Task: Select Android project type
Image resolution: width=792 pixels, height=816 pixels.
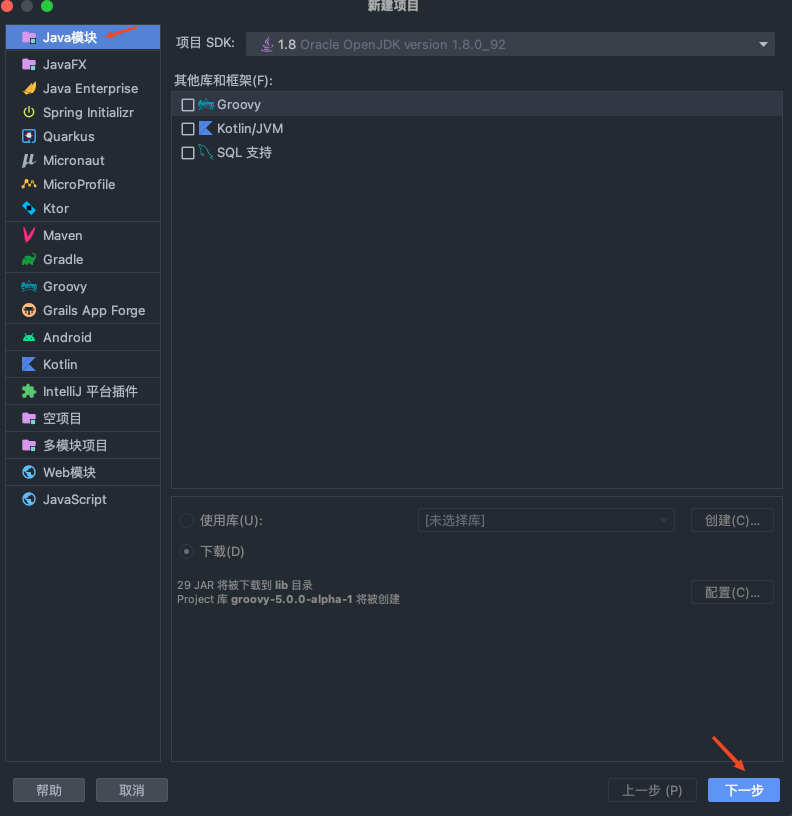Action: click(x=83, y=338)
